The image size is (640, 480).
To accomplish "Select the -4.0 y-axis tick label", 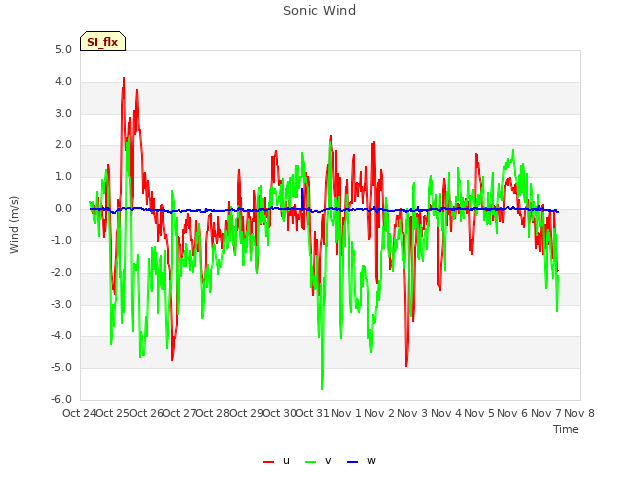I will point(61,336).
